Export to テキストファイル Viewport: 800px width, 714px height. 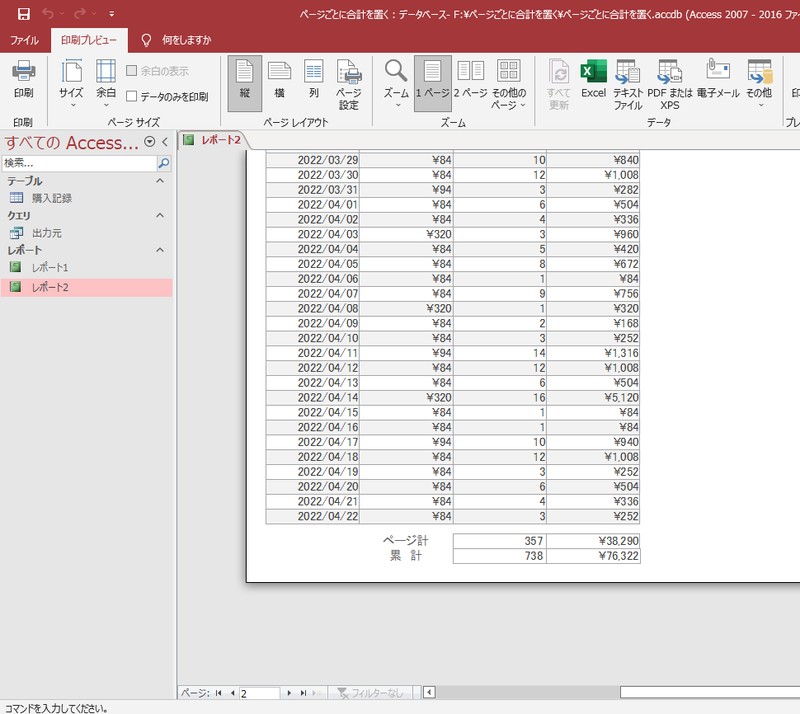pos(628,84)
